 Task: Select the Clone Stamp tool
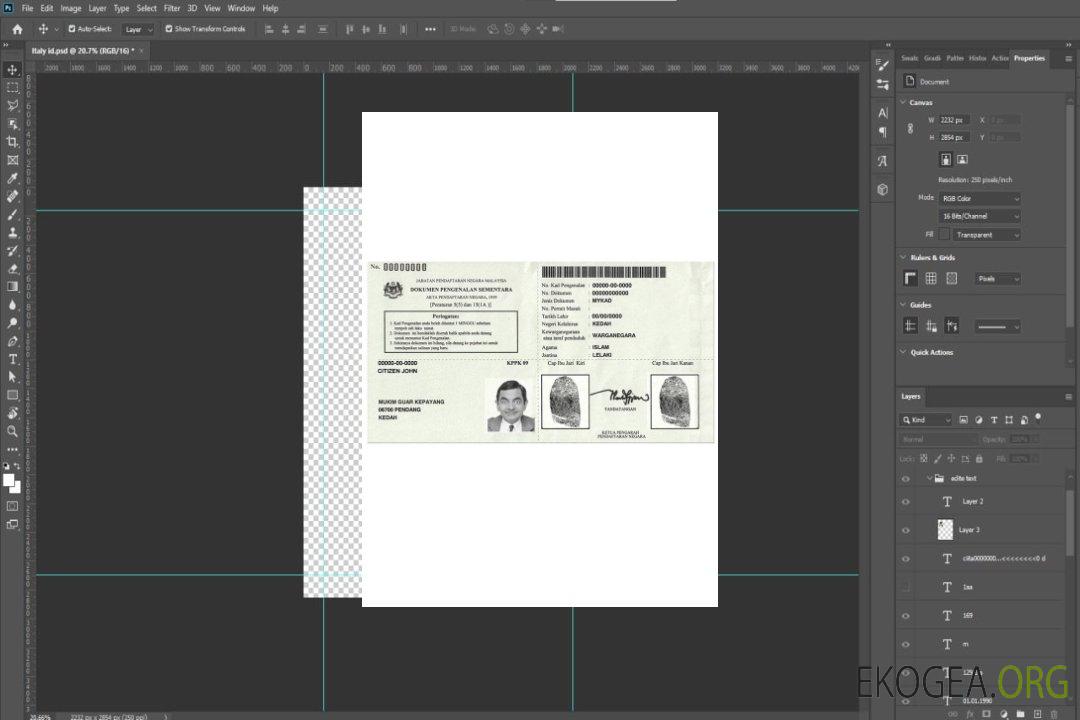[12, 232]
